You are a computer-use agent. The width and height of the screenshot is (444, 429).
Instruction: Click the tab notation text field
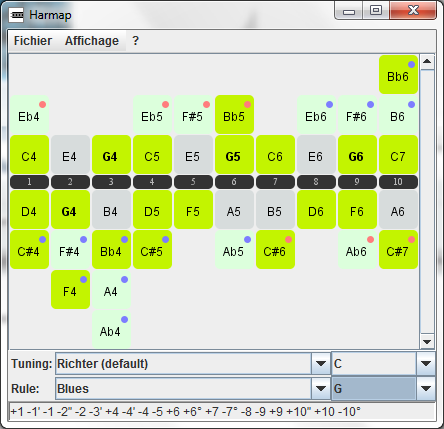click(222, 412)
